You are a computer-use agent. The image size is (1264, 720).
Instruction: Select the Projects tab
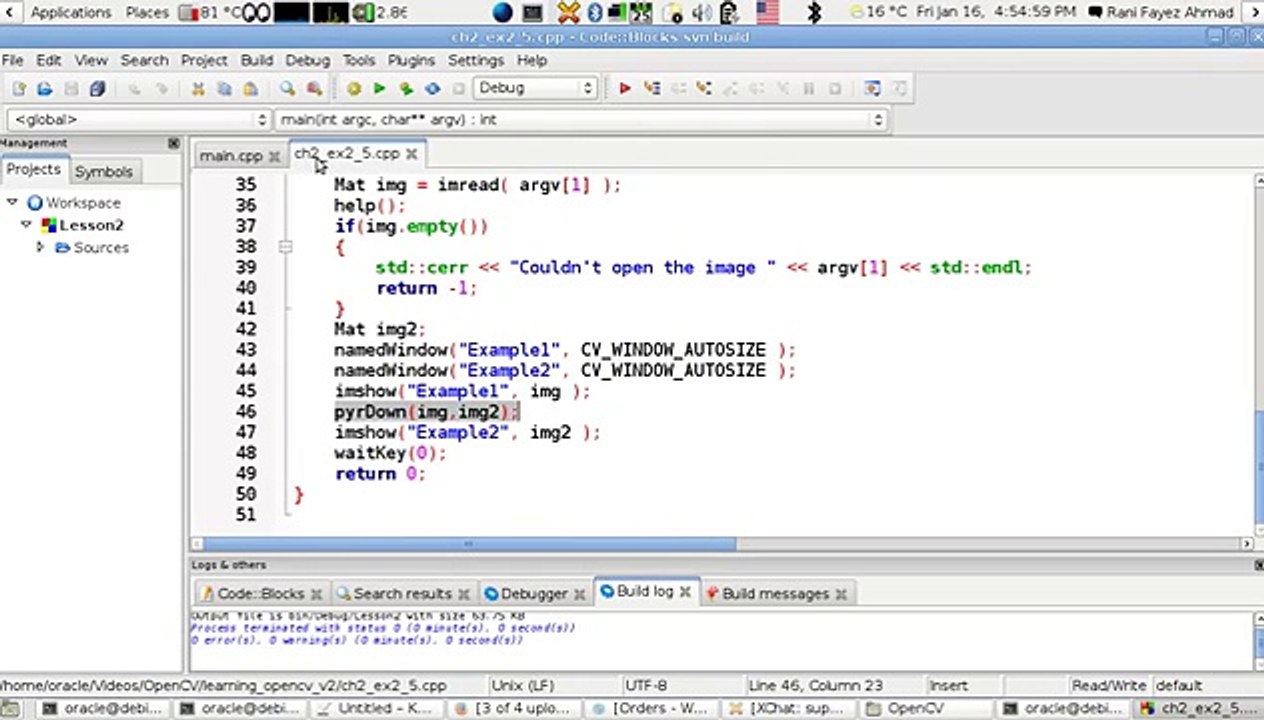click(34, 170)
